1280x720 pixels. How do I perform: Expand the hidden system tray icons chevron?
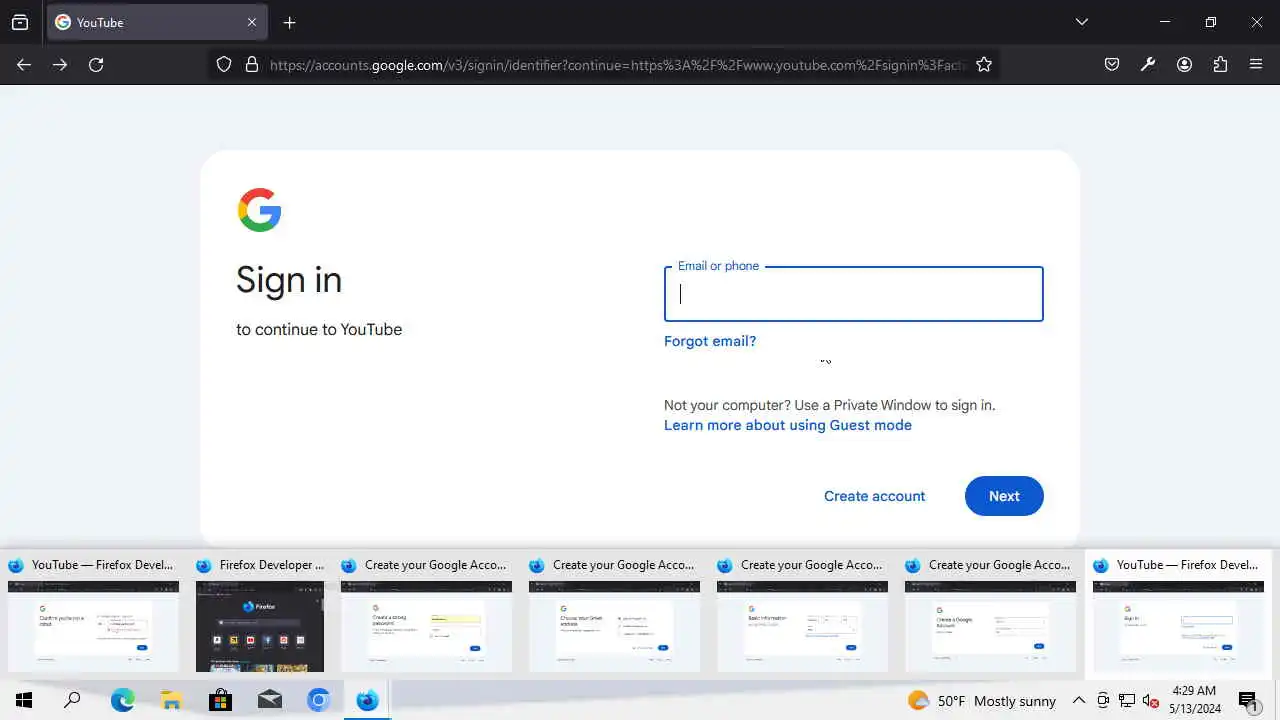(1079, 701)
